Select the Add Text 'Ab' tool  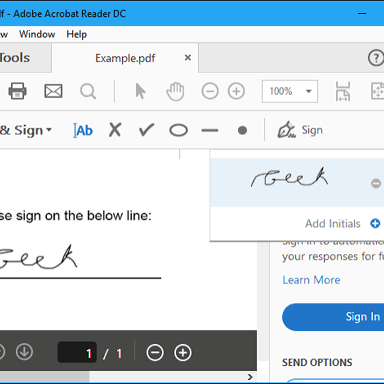[x=83, y=130]
